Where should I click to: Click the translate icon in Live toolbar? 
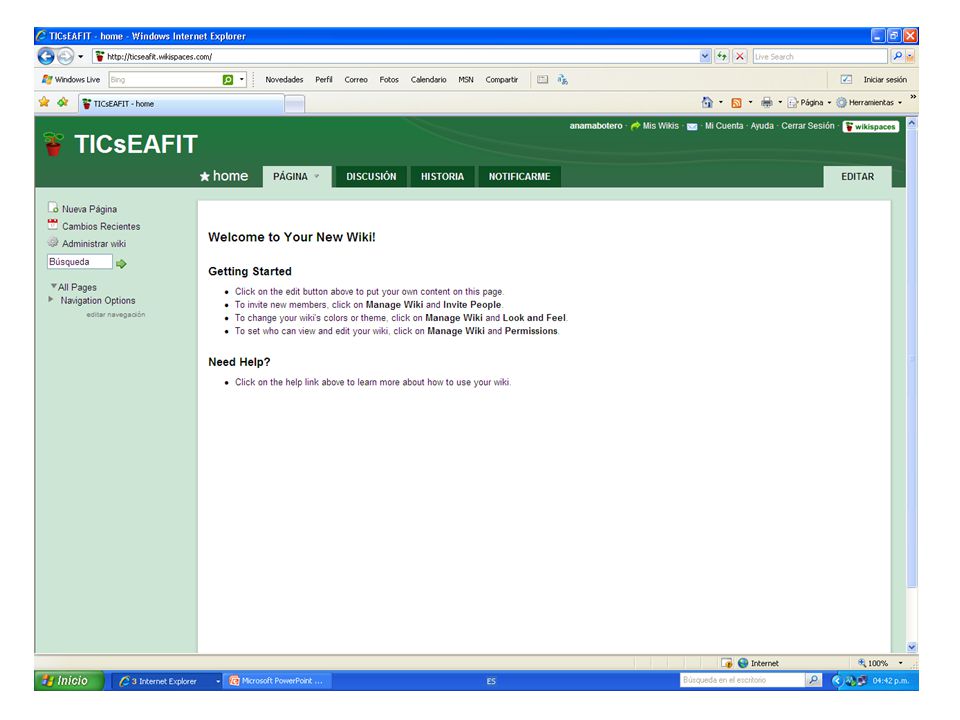(x=563, y=80)
